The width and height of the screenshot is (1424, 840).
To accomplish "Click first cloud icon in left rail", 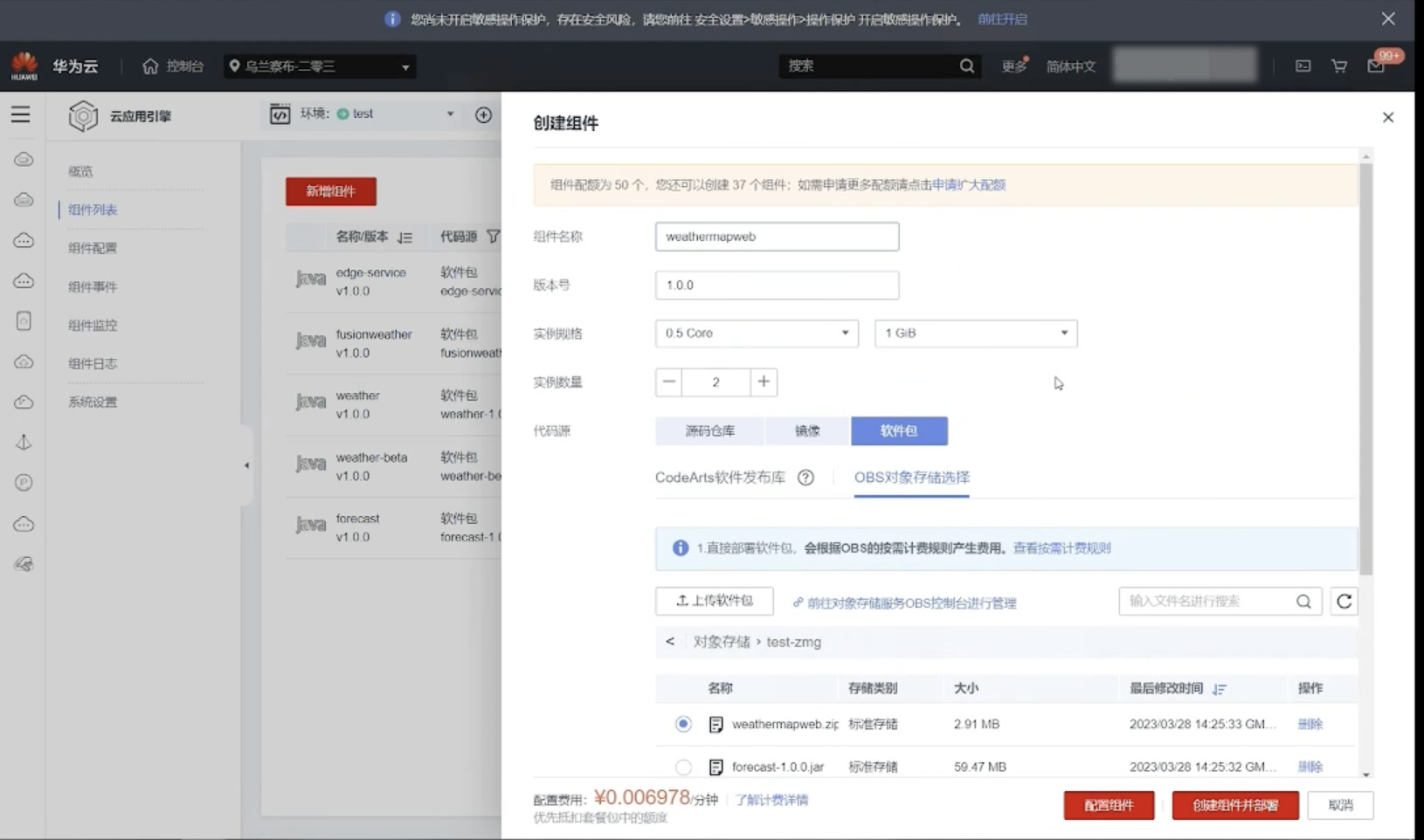I will tap(24, 159).
